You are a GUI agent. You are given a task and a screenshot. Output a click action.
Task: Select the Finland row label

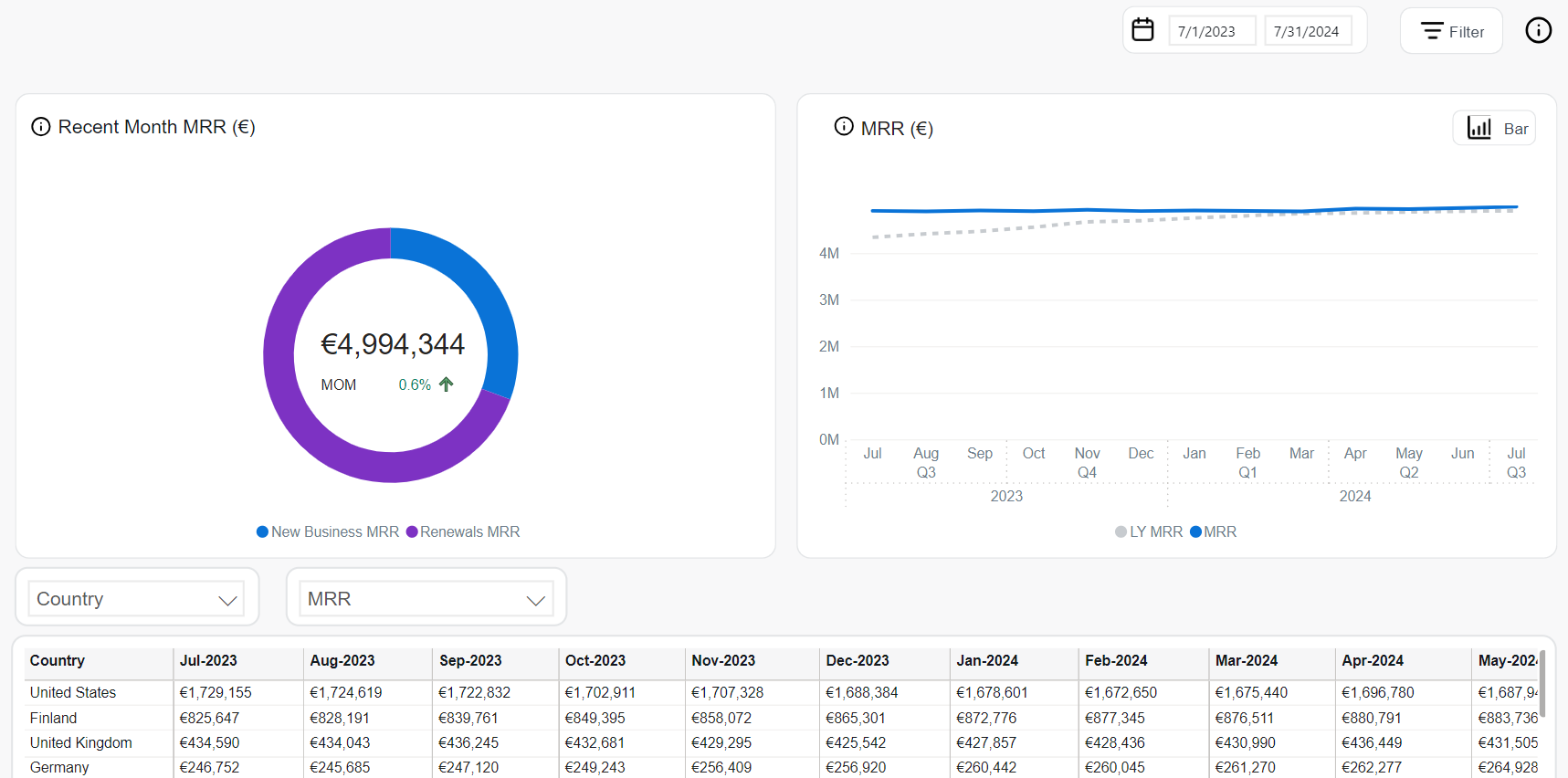[x=53, y=718]
